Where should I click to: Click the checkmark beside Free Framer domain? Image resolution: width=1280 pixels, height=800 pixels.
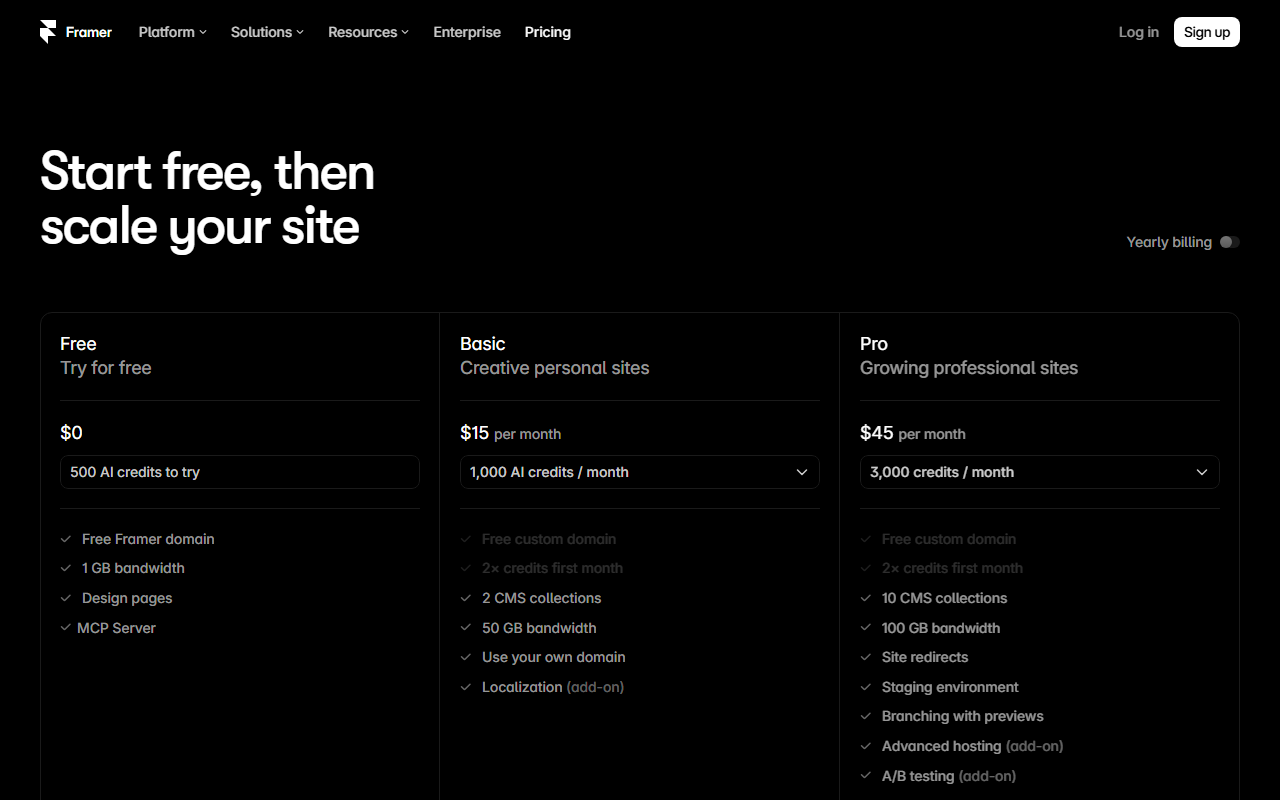(x=66, y=539)
